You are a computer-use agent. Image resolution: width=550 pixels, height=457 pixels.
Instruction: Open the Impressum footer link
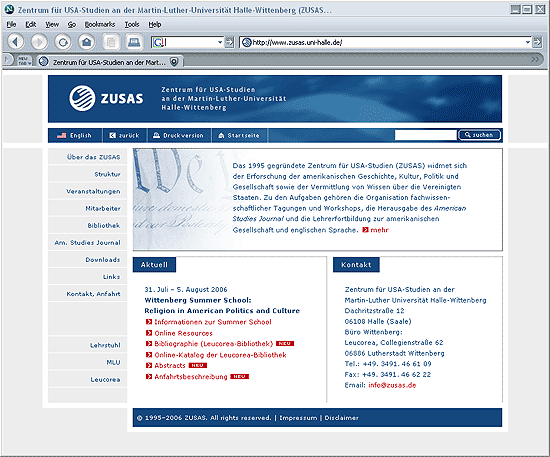click(x=298, y=418)
